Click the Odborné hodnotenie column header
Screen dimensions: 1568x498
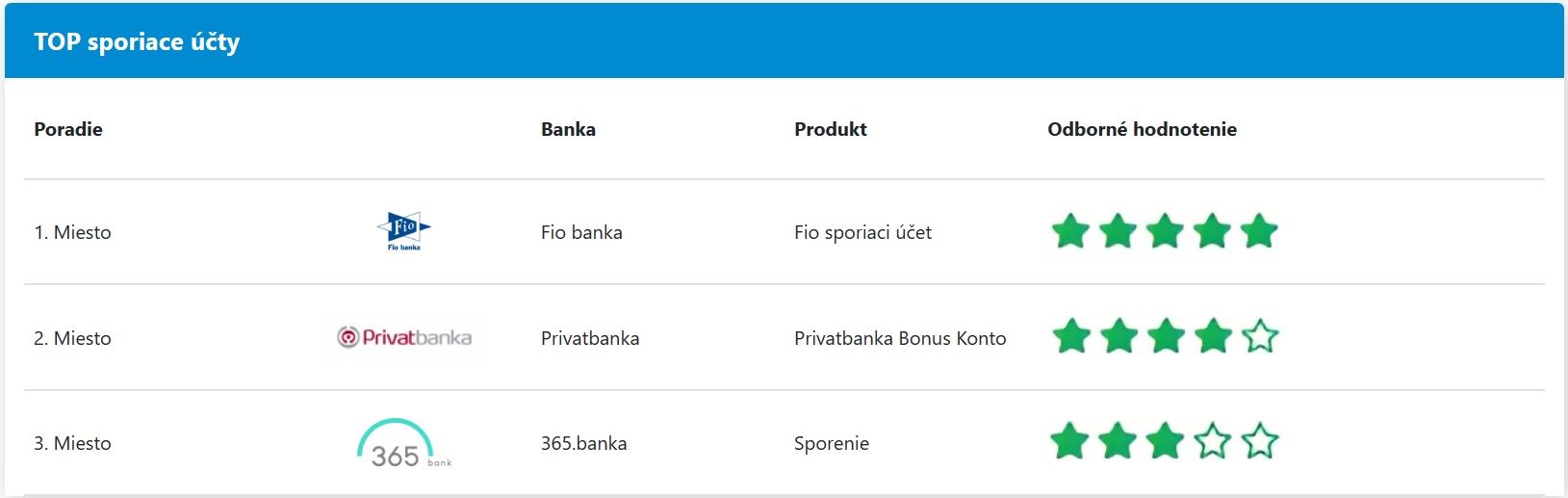[1142, 129]
